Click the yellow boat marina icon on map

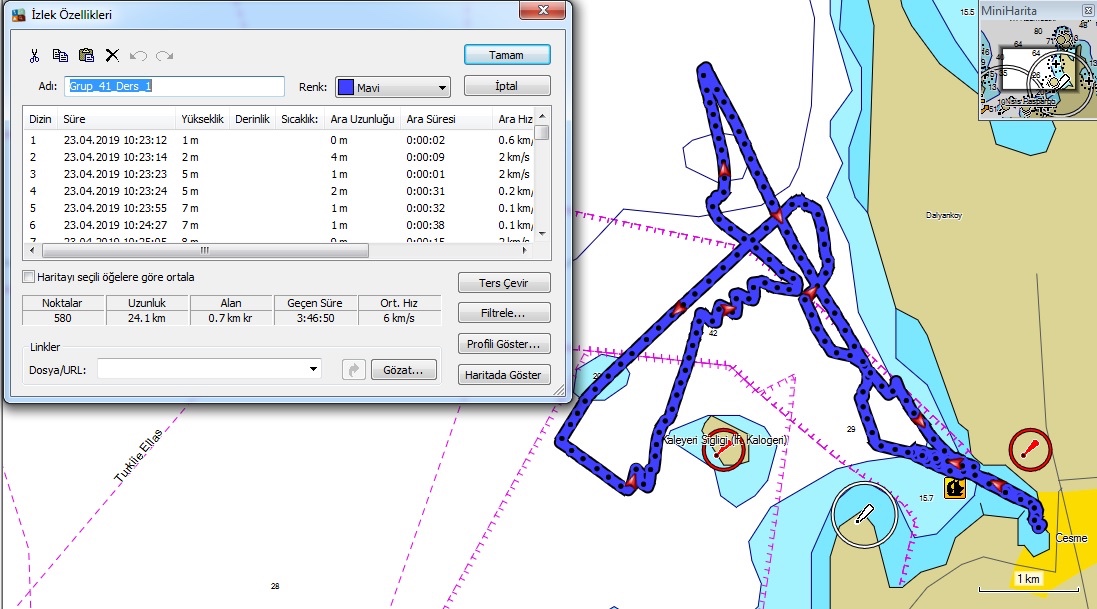pyautogui.click(x=954, y=487)
